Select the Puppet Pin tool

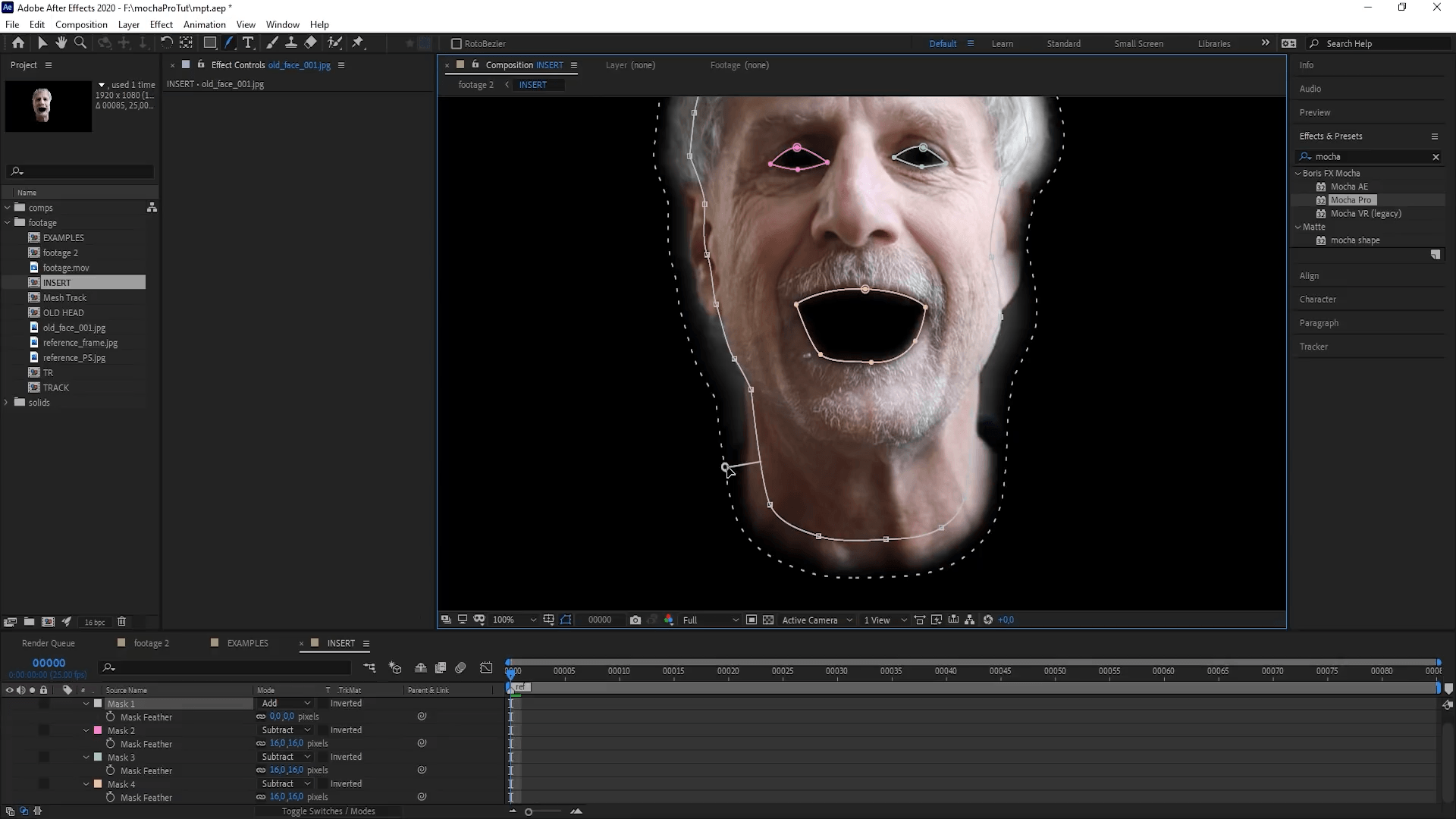(x=358, y=43)
